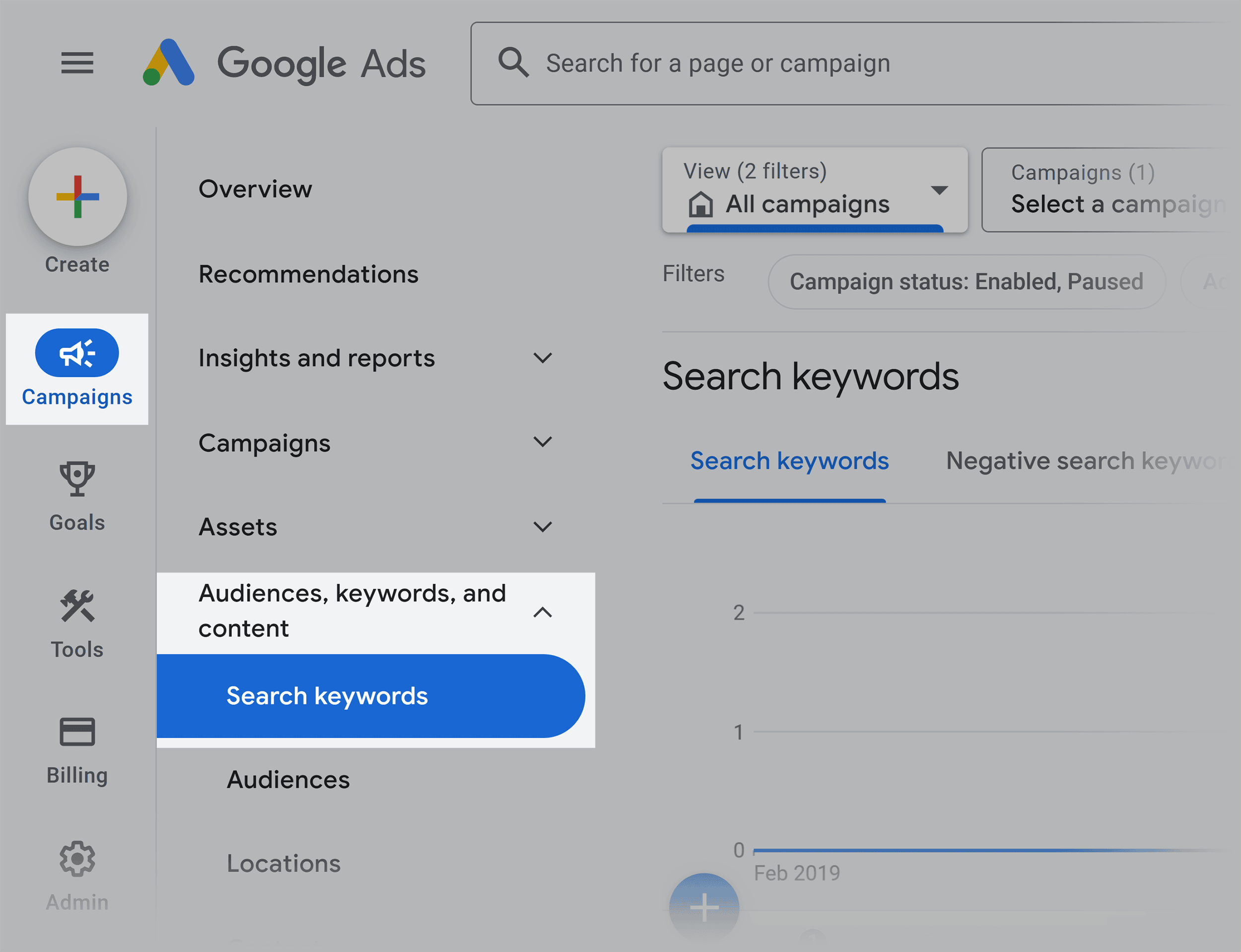1241x952 pixels.
Task: Open the Create menu with the plus icon
Action: tap(77, 197)
